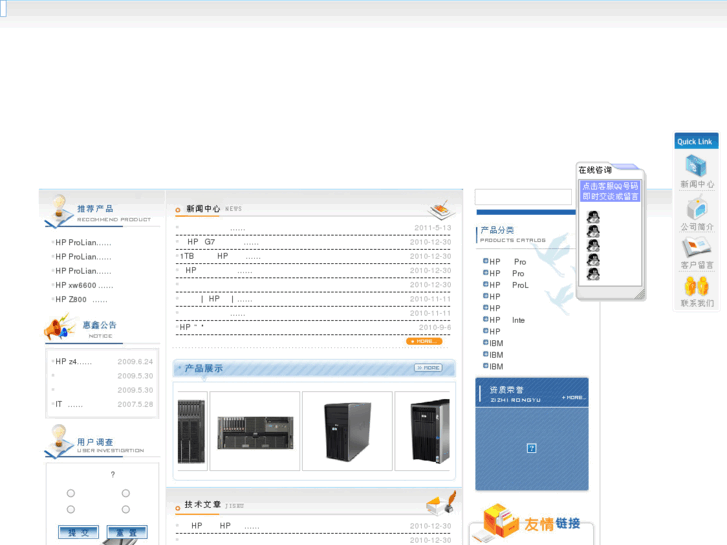Screen dimensions: 727x545
Task: Click the 产品展示 section heading
Action: [204, 368]
